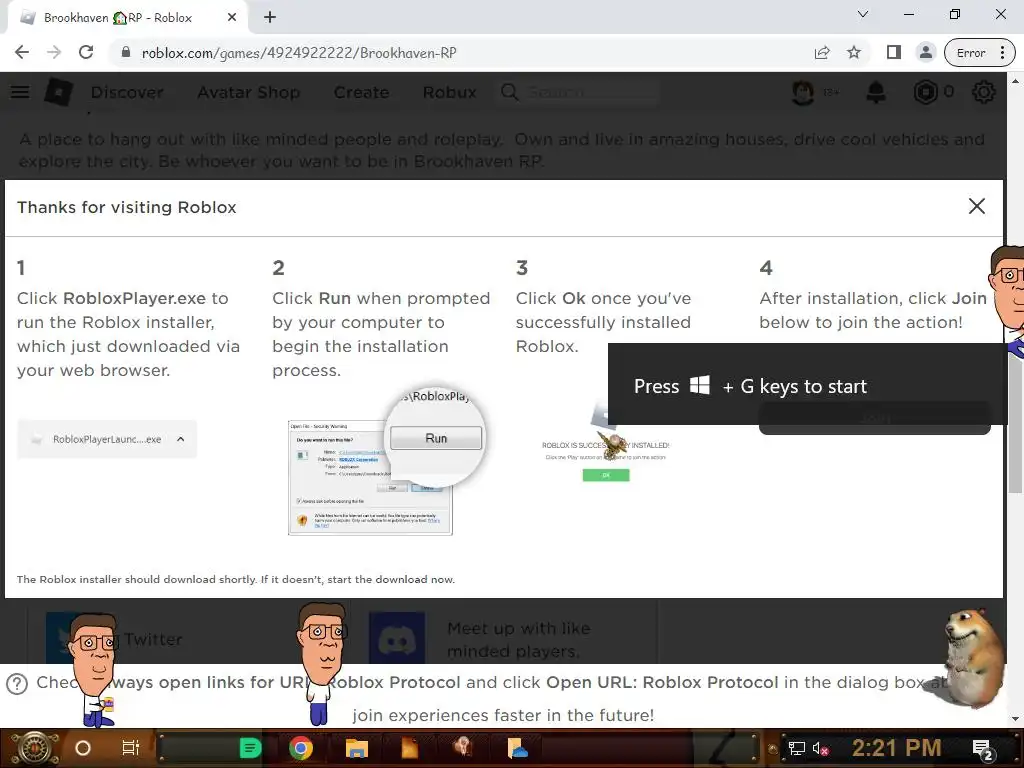Click the site lock icon in address bar
The image size is (1024, 768).
126,53
